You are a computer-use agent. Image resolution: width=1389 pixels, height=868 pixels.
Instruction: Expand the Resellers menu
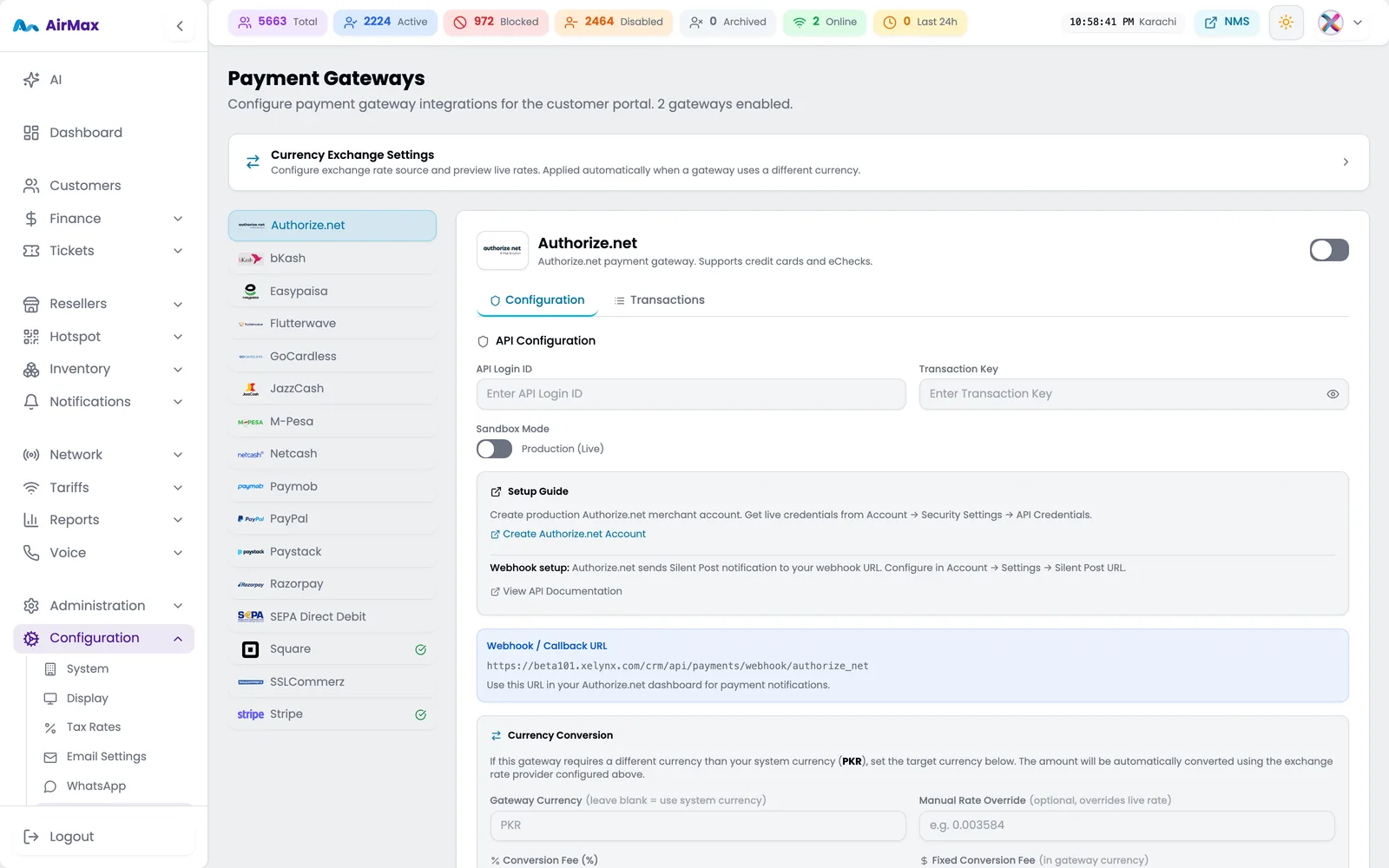[x=178, y=304]
